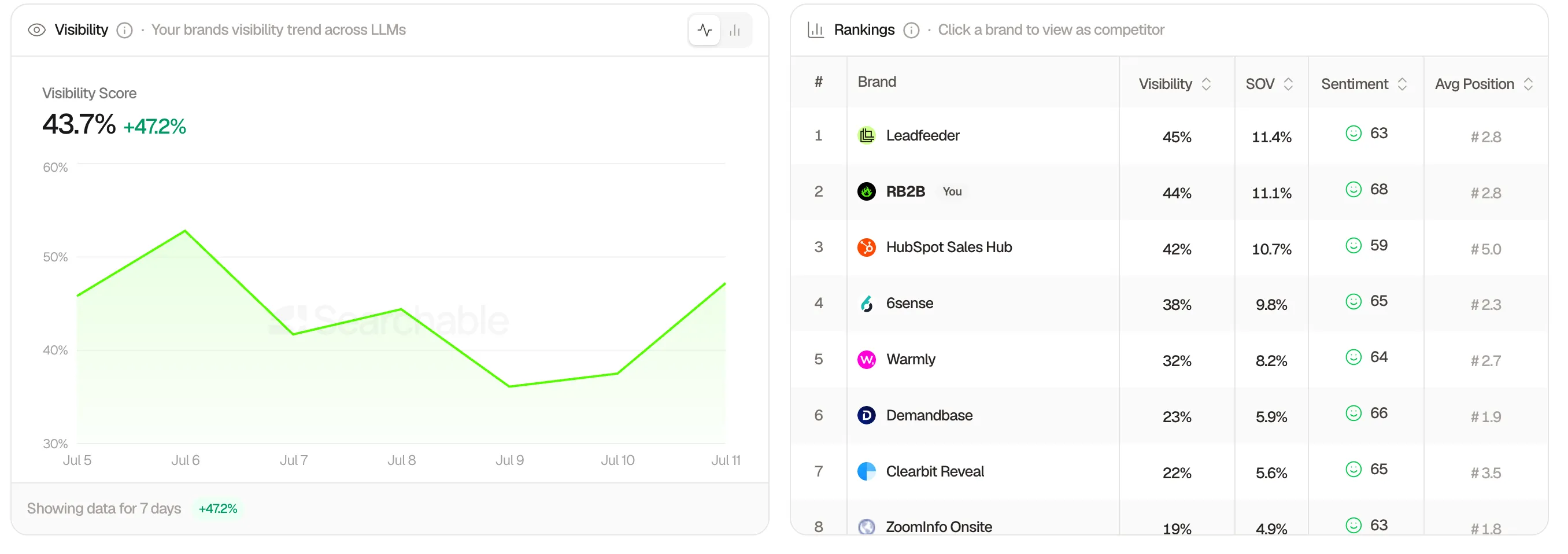Image resolution: width=1568 pixels, height=554 pixels.
Task: Sort rankings by Avg Position column
Action: (x=1484, y=84)
